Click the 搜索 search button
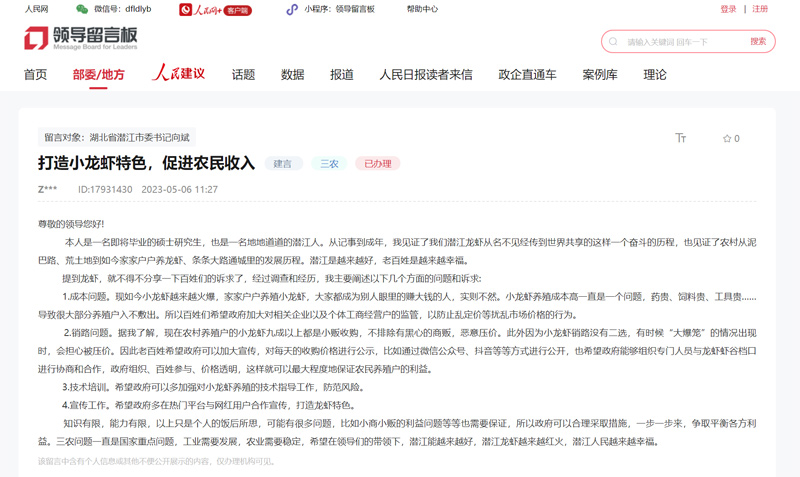This screenshot has height=477, width=800. point(758,41)
